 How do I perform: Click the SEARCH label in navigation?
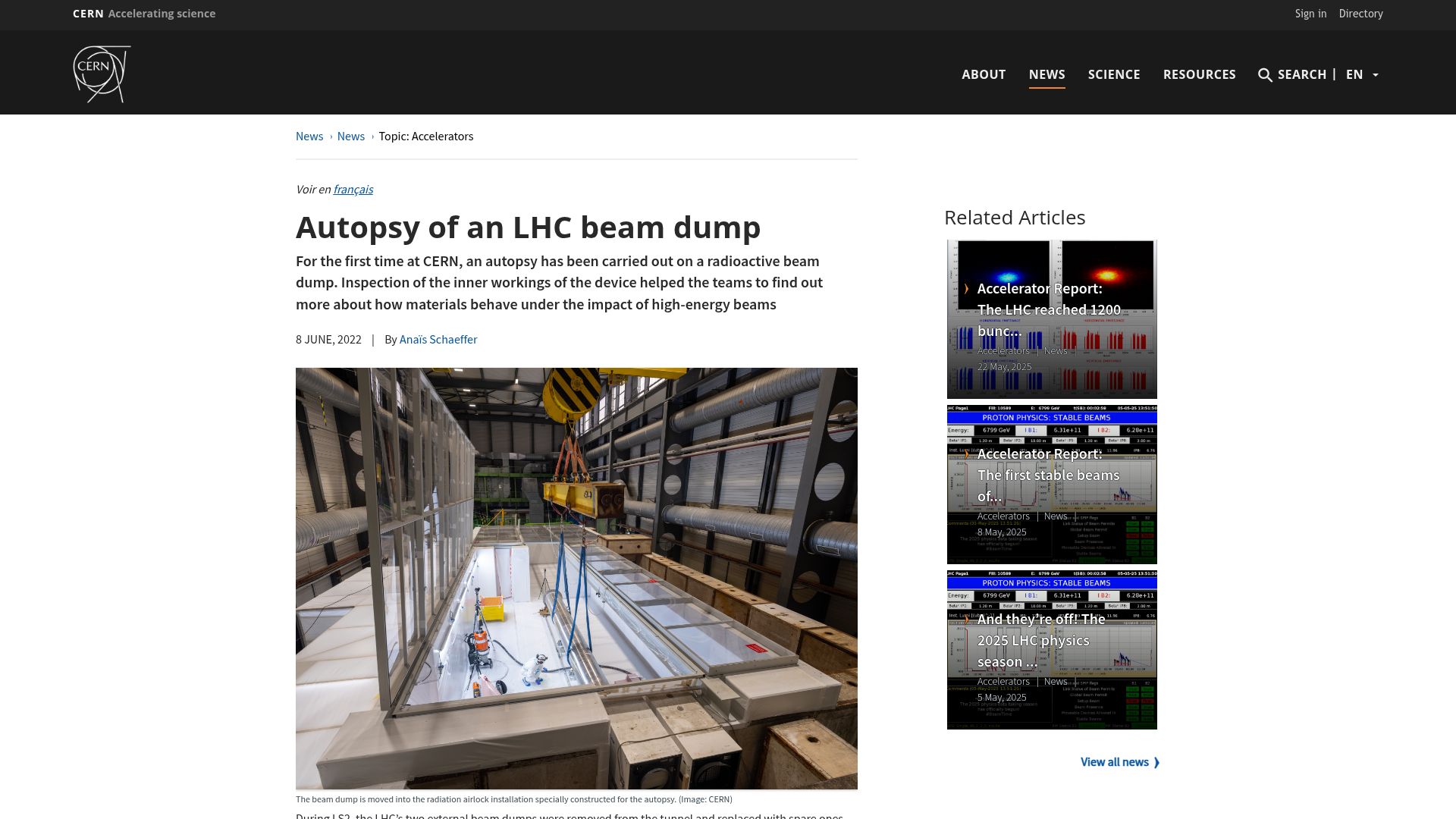[1301, 74]
